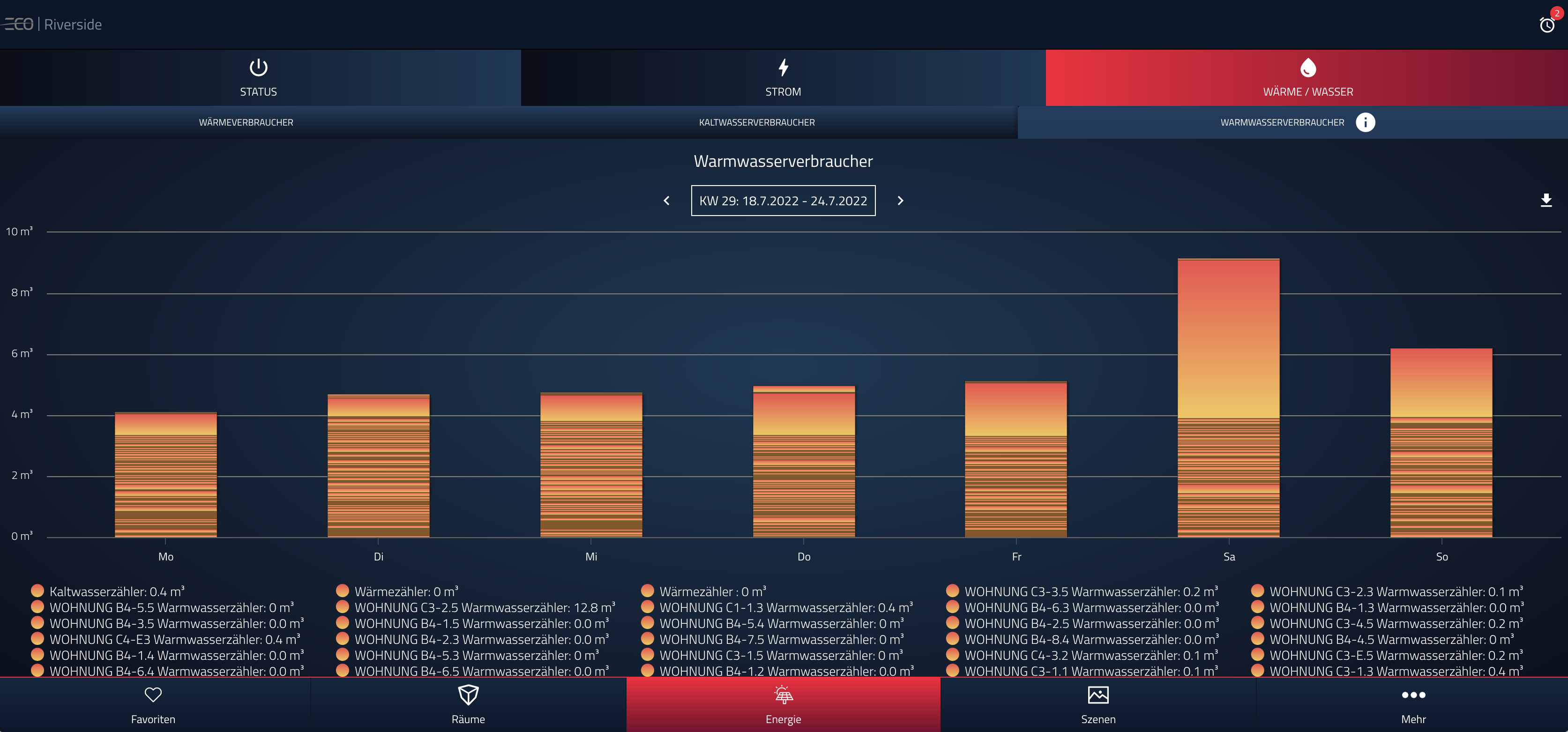
Task: Toggle swatch for WOHNUNG C3-3.5 Warmwasserzähler
Action: coord(953,591)
